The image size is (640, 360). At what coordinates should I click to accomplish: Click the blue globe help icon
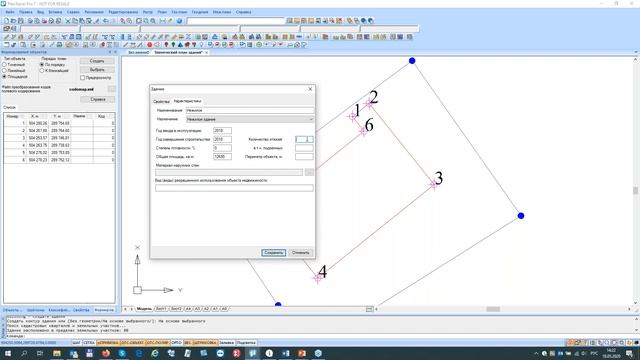179,20
